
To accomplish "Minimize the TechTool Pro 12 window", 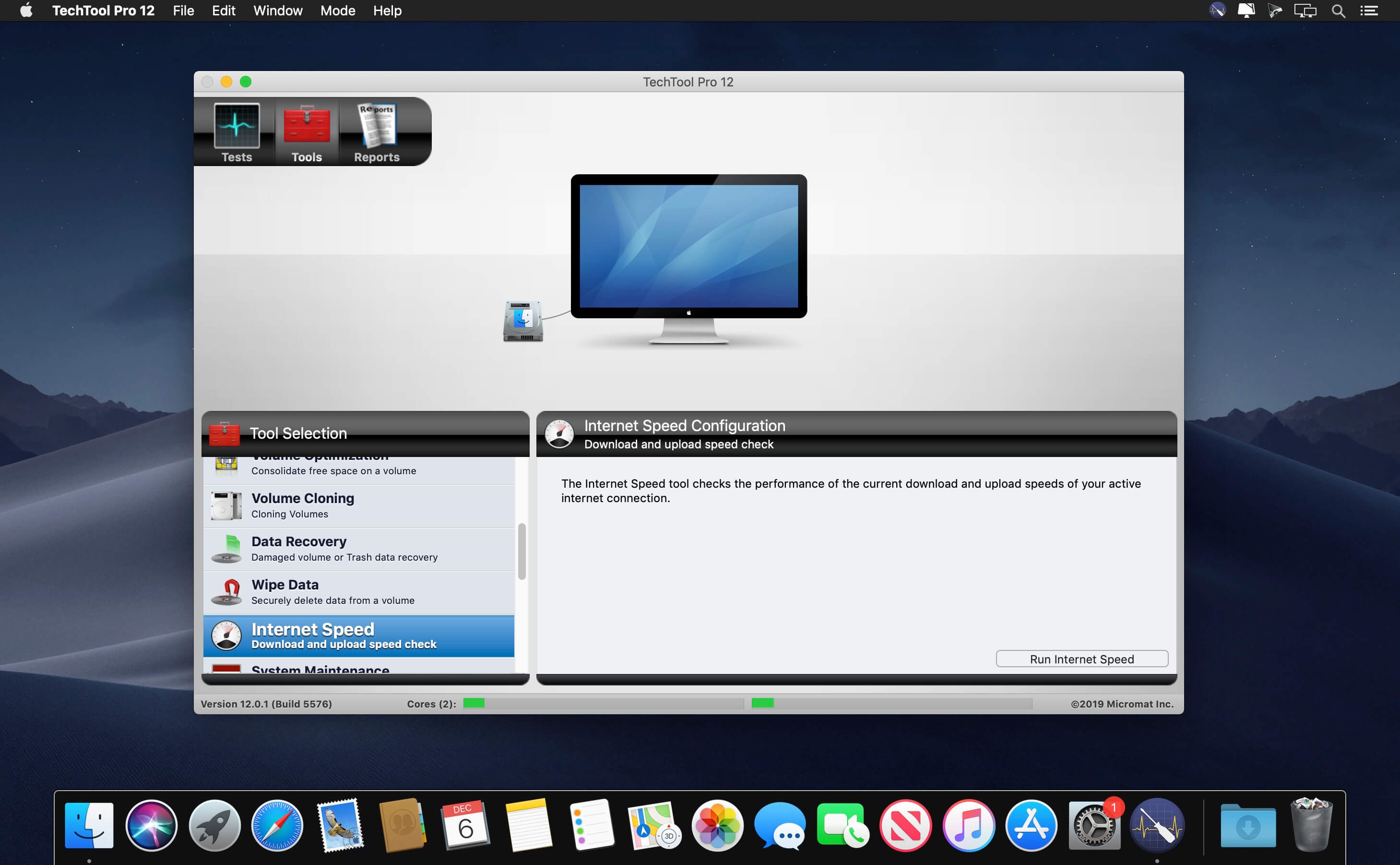I will [x=226, y=82].
